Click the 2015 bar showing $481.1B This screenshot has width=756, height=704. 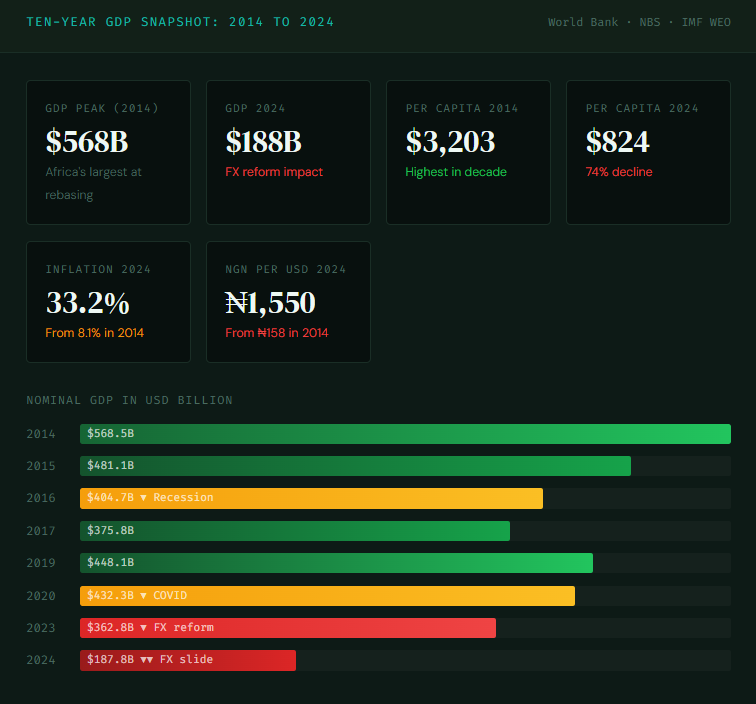[x=355, y=466]
